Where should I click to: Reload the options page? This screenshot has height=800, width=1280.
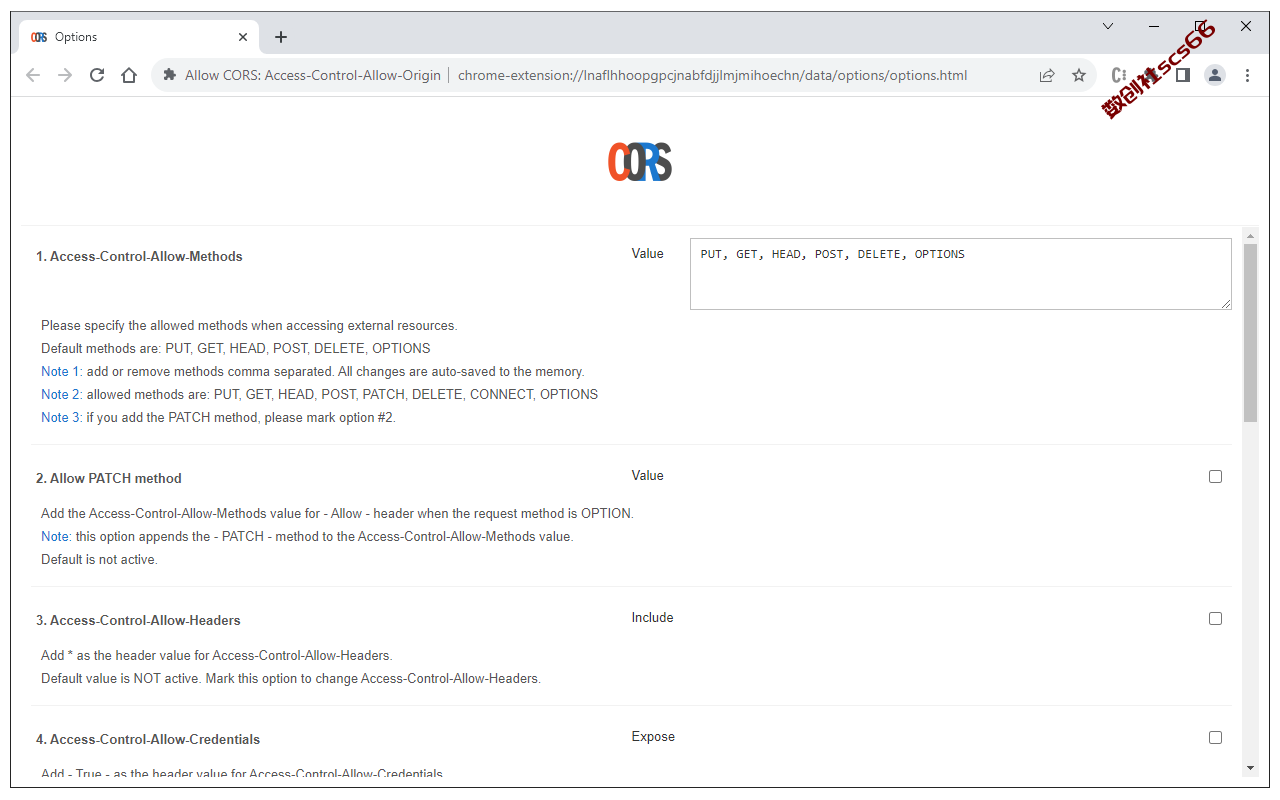tap(97, 75)
